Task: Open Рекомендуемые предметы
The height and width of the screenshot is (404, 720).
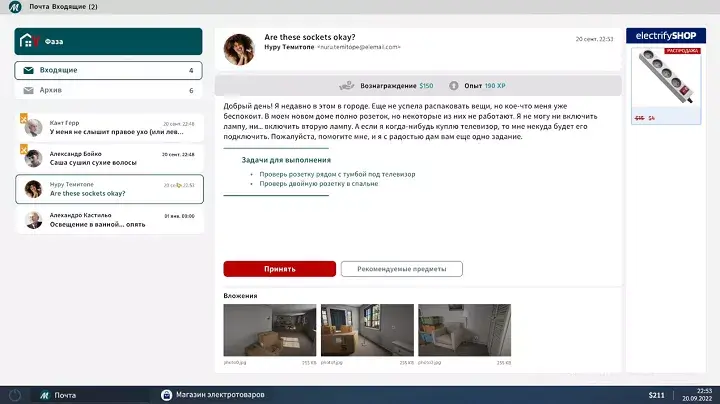Action: (x=401, y=269)
